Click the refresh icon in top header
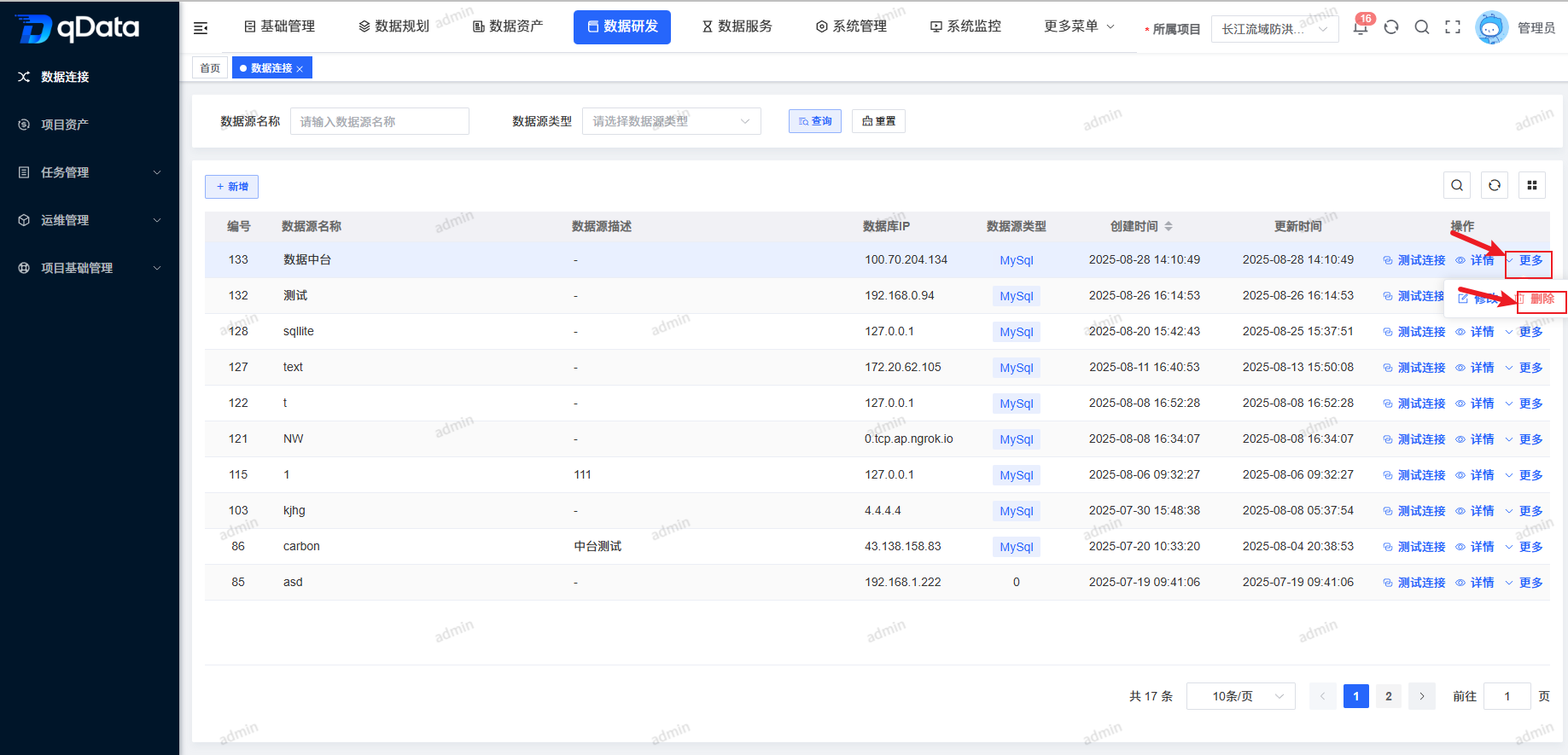 [x=1391, y=26]
